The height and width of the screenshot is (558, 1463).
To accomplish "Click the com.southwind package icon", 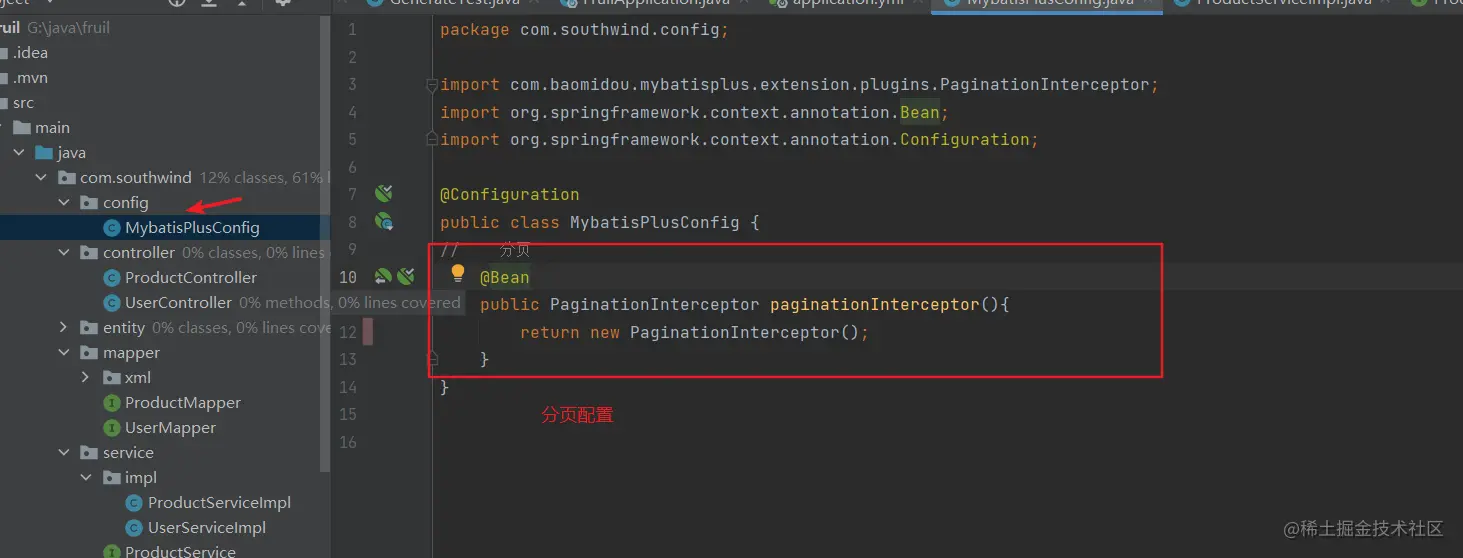I will coord(66,178).
